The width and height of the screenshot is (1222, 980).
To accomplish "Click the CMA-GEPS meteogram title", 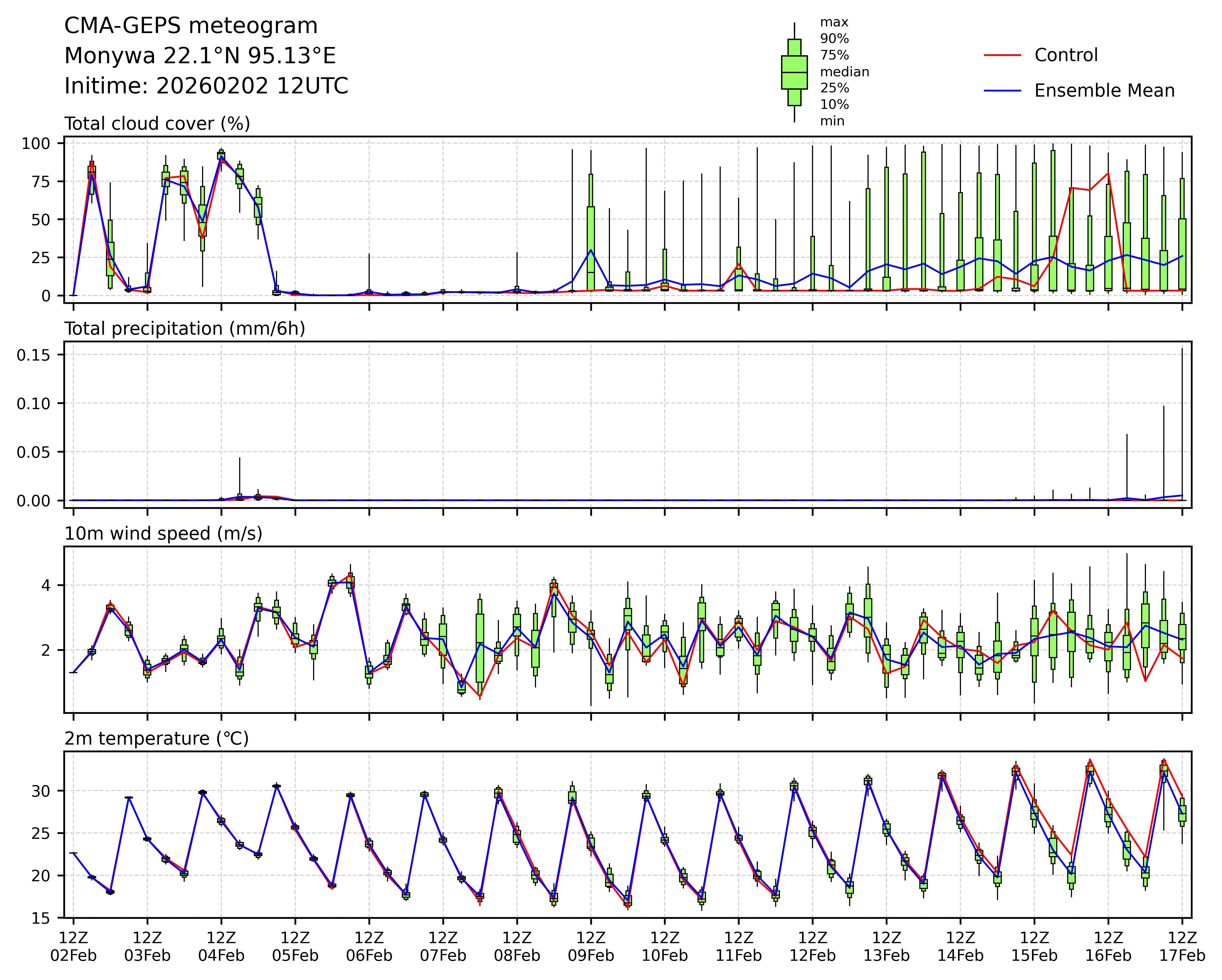I will [191, 26].
